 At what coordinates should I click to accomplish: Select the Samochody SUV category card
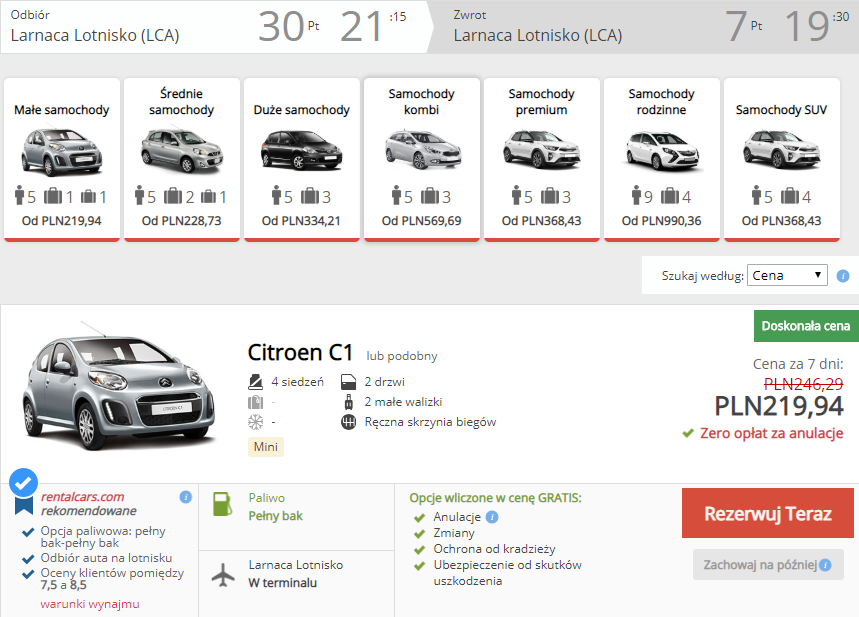pyautogui.click(x=782, y=159)
